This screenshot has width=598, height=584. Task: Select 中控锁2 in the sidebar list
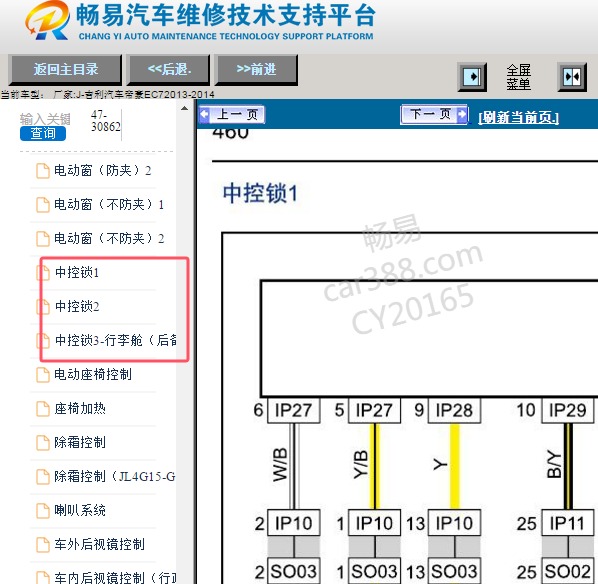[x=77, y=306]
